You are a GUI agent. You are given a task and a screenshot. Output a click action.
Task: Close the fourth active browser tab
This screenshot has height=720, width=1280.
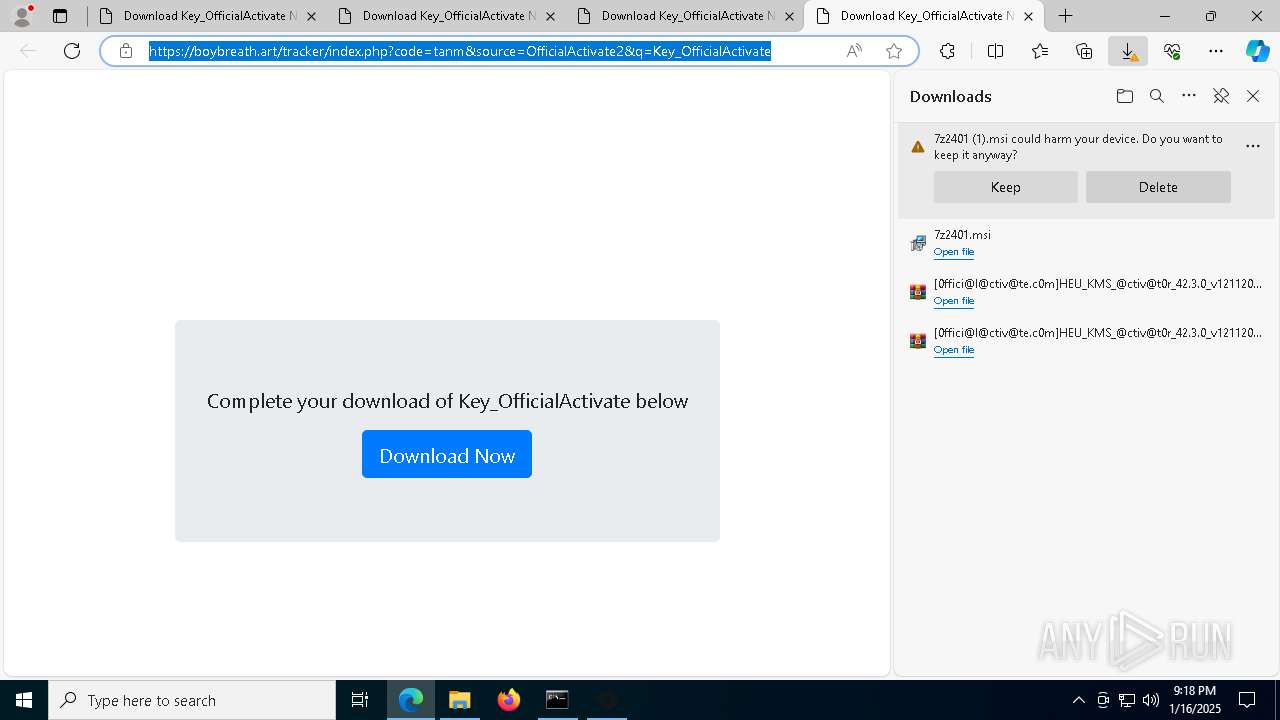click(1028, 16)
